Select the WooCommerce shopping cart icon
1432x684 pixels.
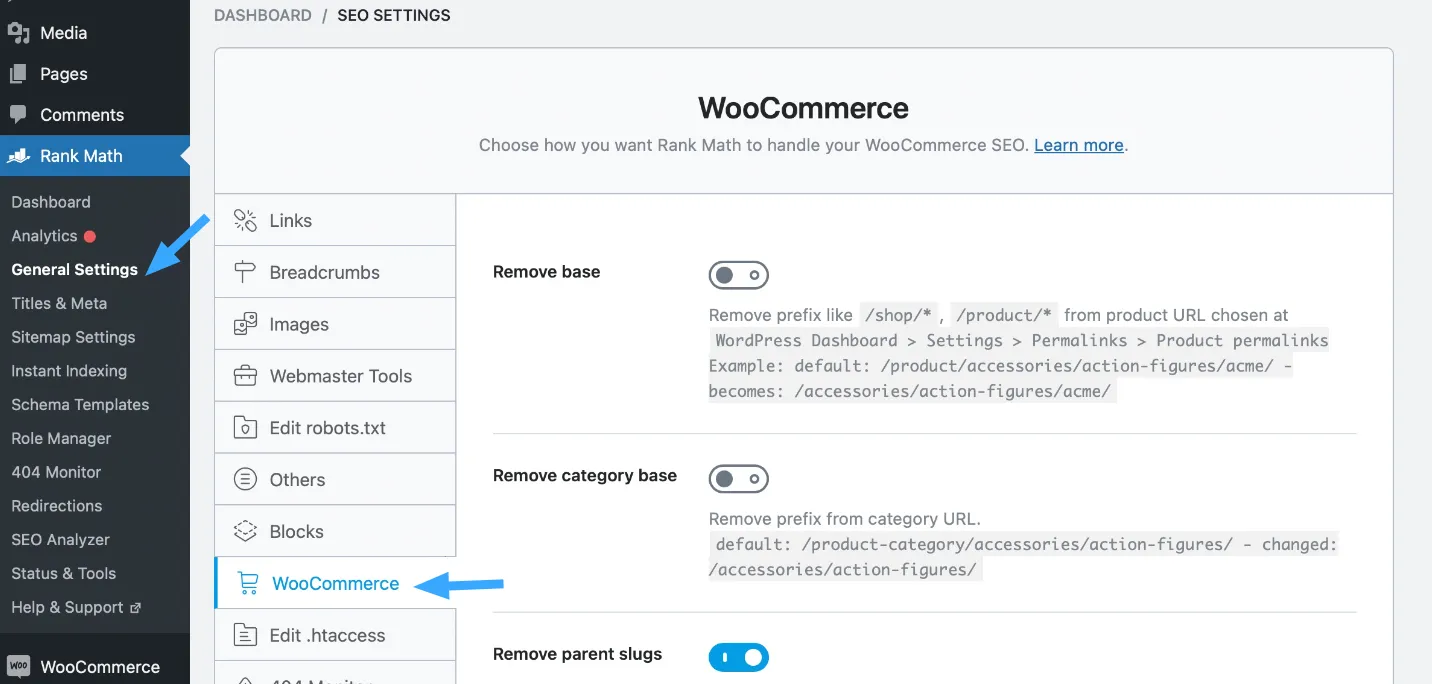pyautogui.click(x=246, y=583)
